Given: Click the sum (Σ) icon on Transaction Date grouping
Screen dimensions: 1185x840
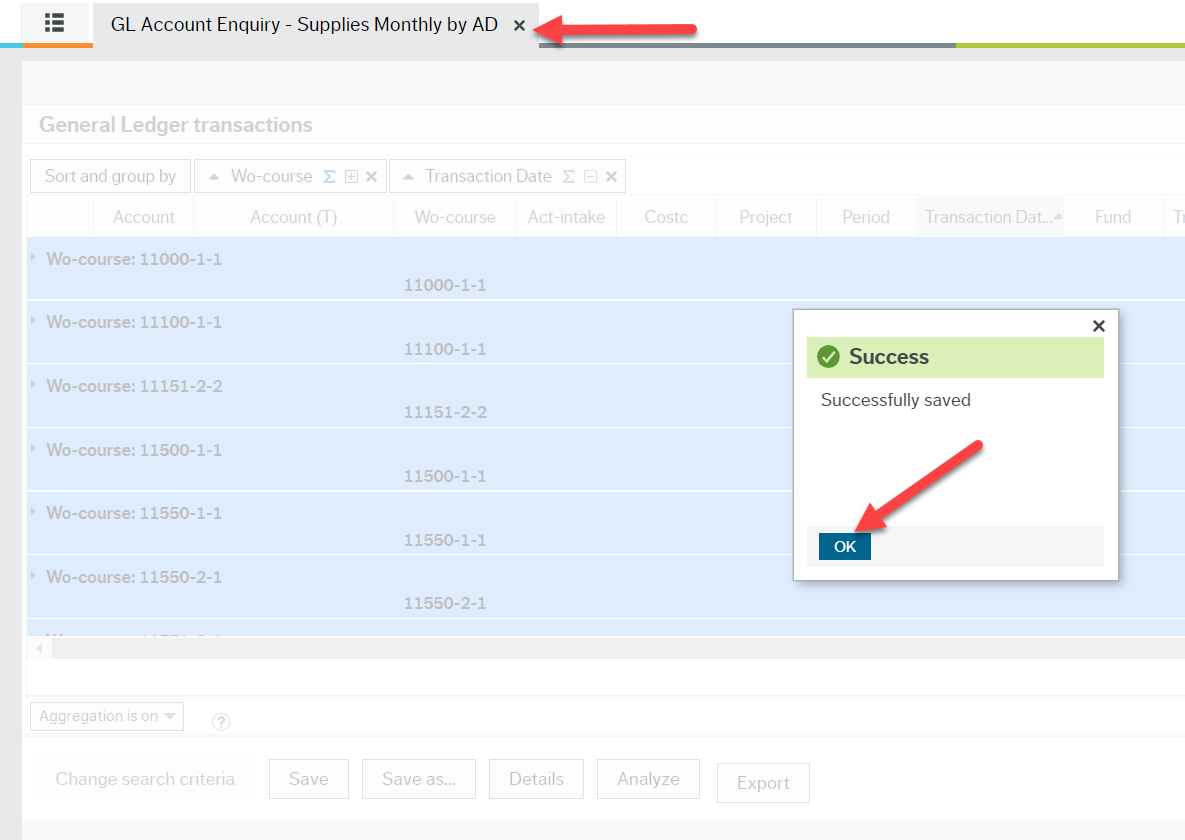Looking at the screenshot, I should click(x=568, y=175).
